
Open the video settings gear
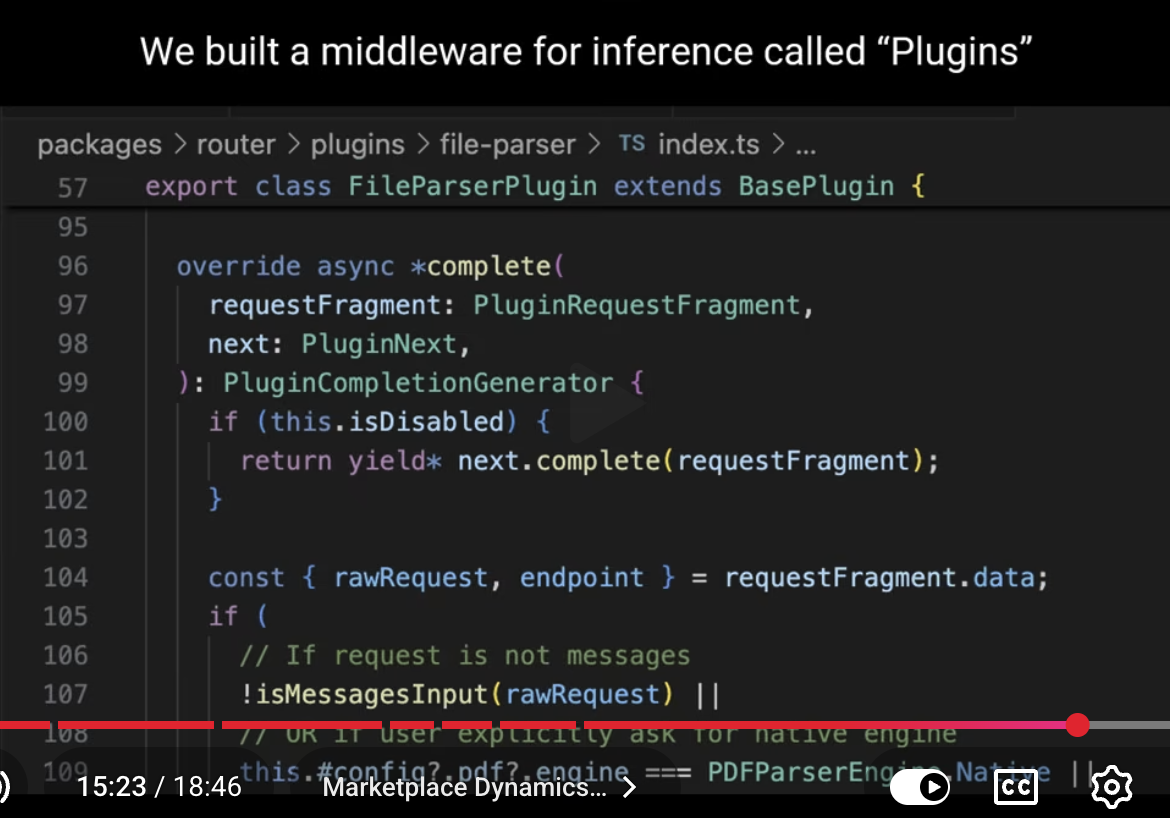pyautogui.click(x=1111, y=787)
